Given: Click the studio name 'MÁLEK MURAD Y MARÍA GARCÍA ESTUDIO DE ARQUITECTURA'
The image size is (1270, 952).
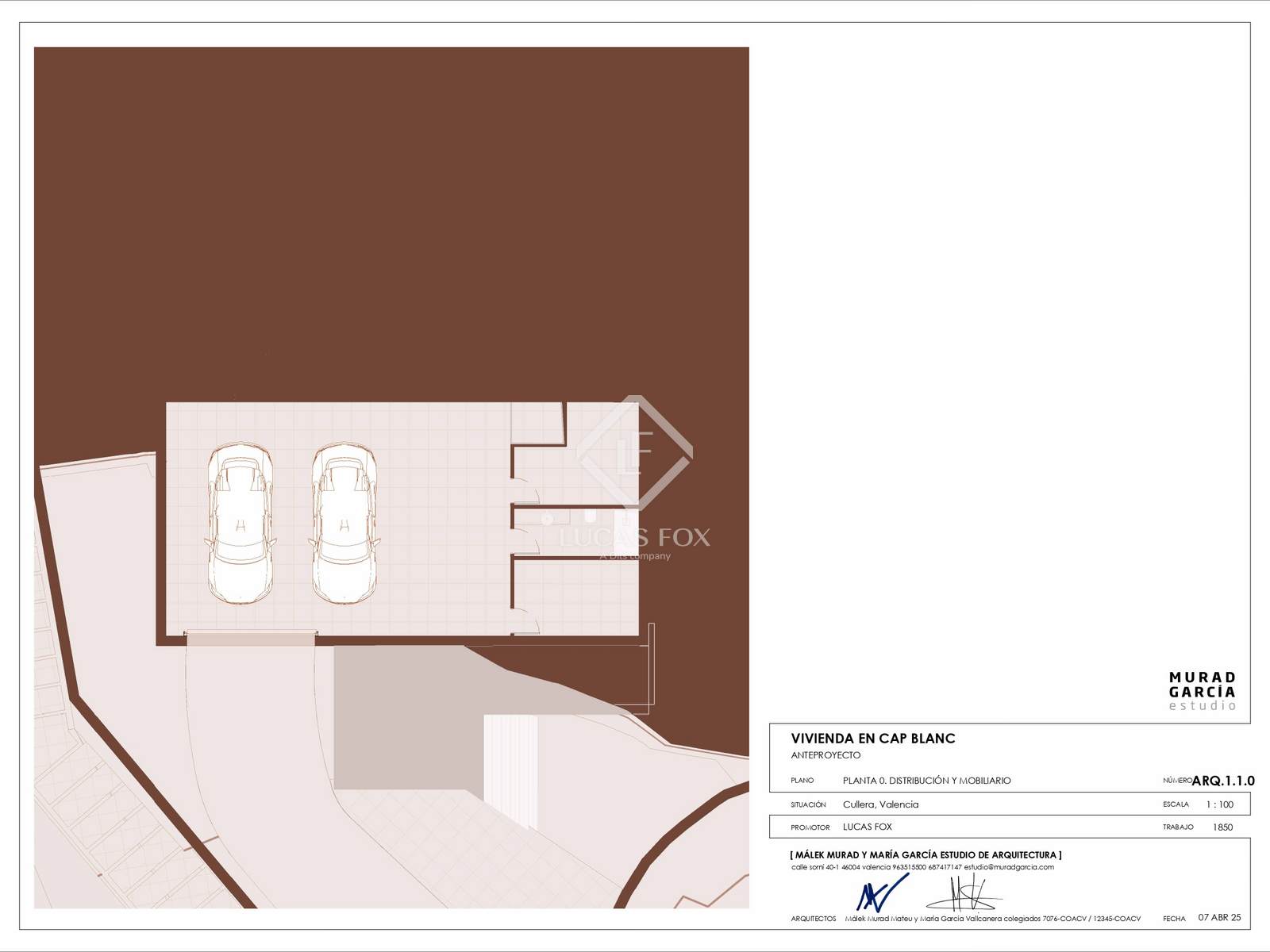Looking at the screenshot, I should [x=926, y=855].
